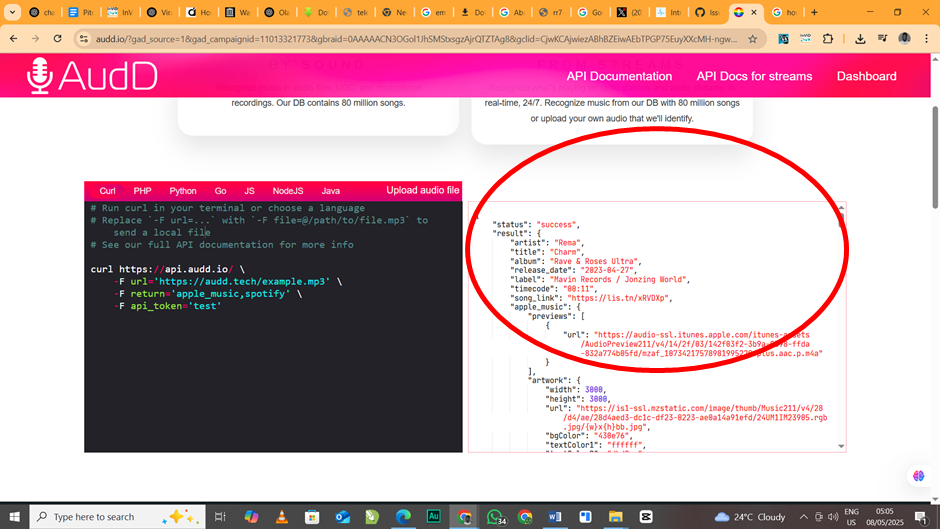Open File Explorer from taskbar
This screenshot has width=940, height=529.
616,516
